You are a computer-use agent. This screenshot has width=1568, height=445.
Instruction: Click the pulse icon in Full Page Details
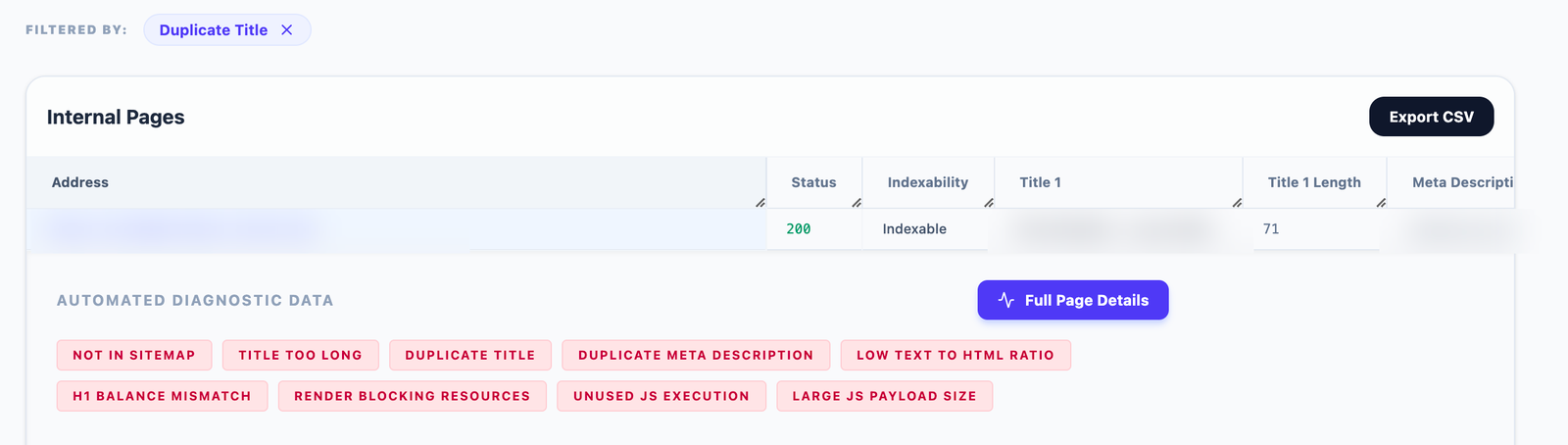click(x=1005, y=300)
